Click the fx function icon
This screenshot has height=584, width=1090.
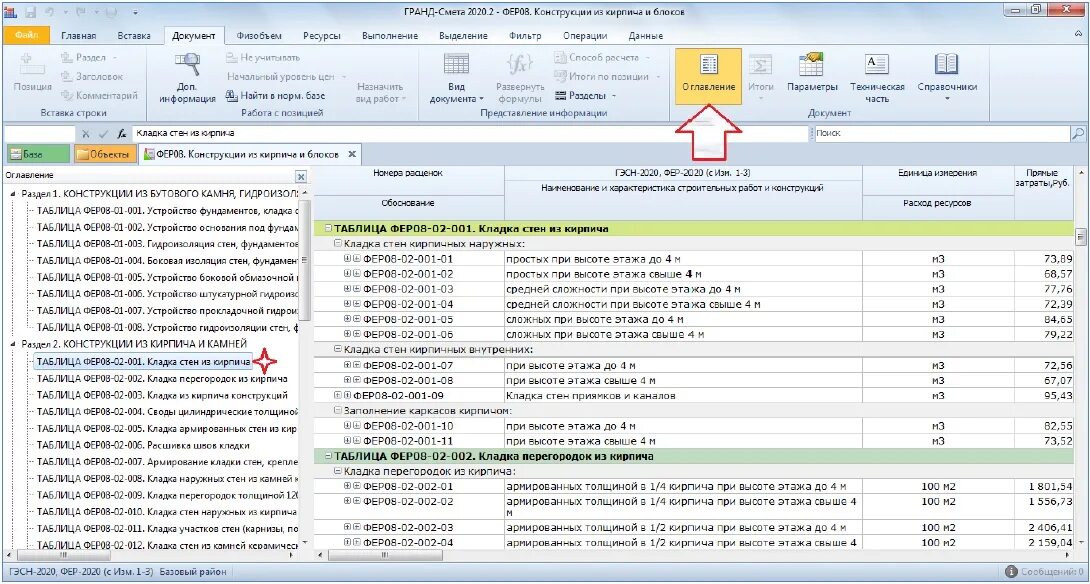pyautogui.click(x=122, y=133)
